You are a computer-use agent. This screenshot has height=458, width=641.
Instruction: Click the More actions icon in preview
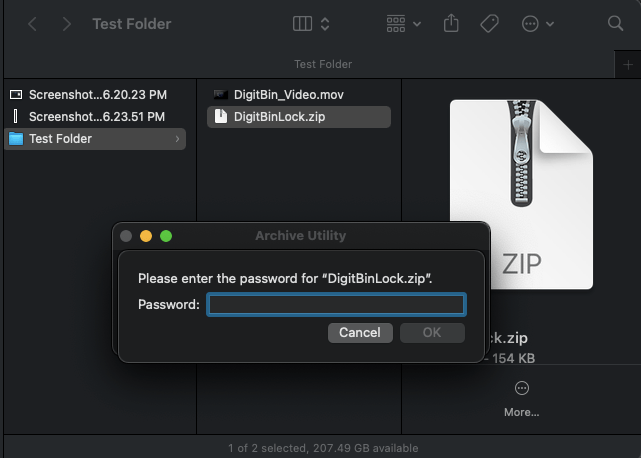(x=521, y=389)
